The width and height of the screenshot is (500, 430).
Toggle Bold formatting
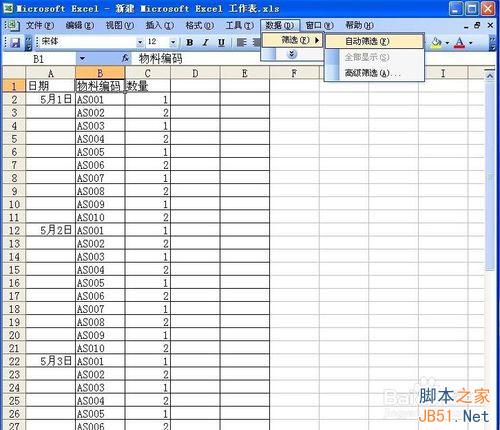pos(190,42)
